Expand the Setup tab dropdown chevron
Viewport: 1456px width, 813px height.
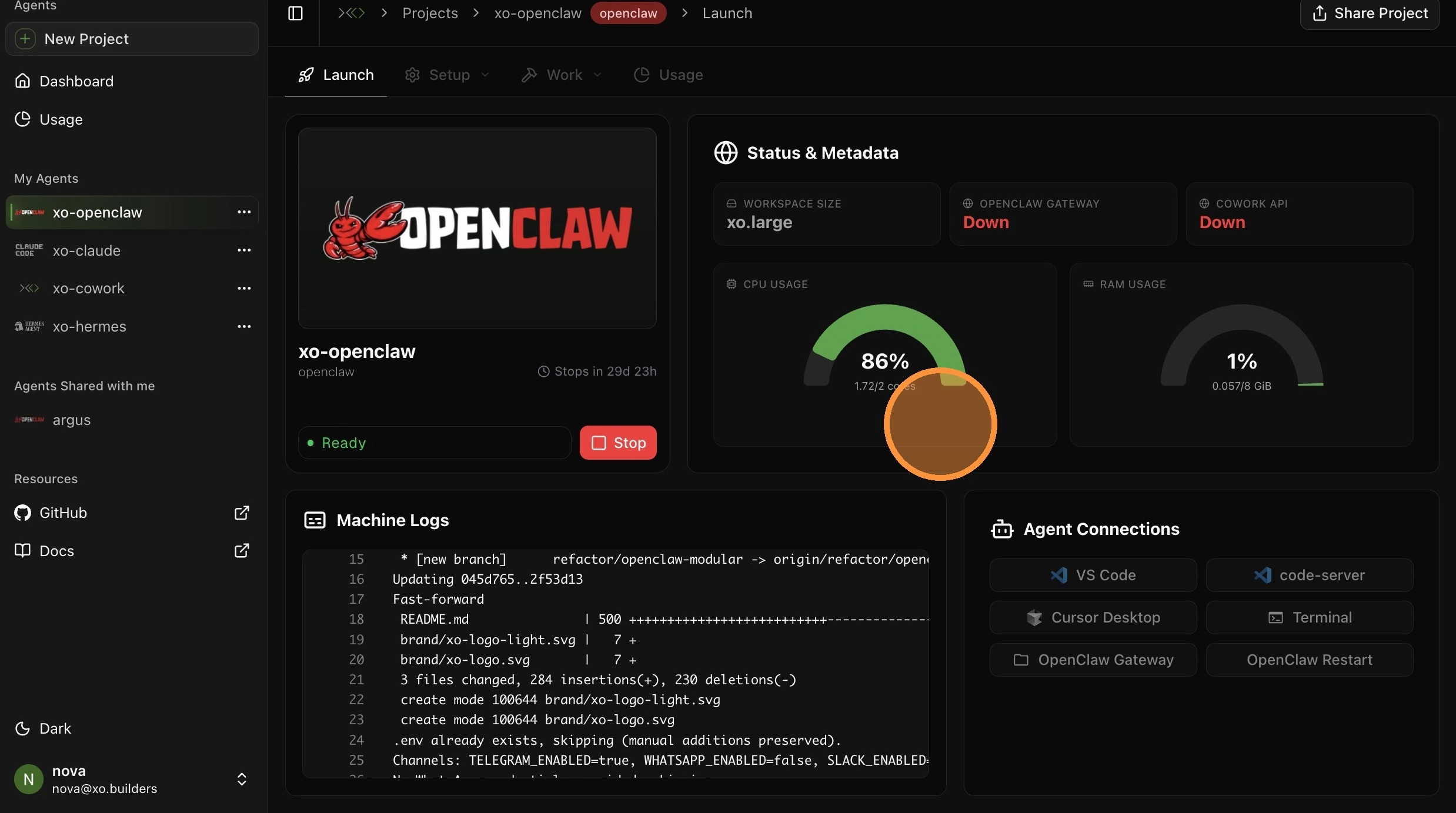click(x=485, y=75)
